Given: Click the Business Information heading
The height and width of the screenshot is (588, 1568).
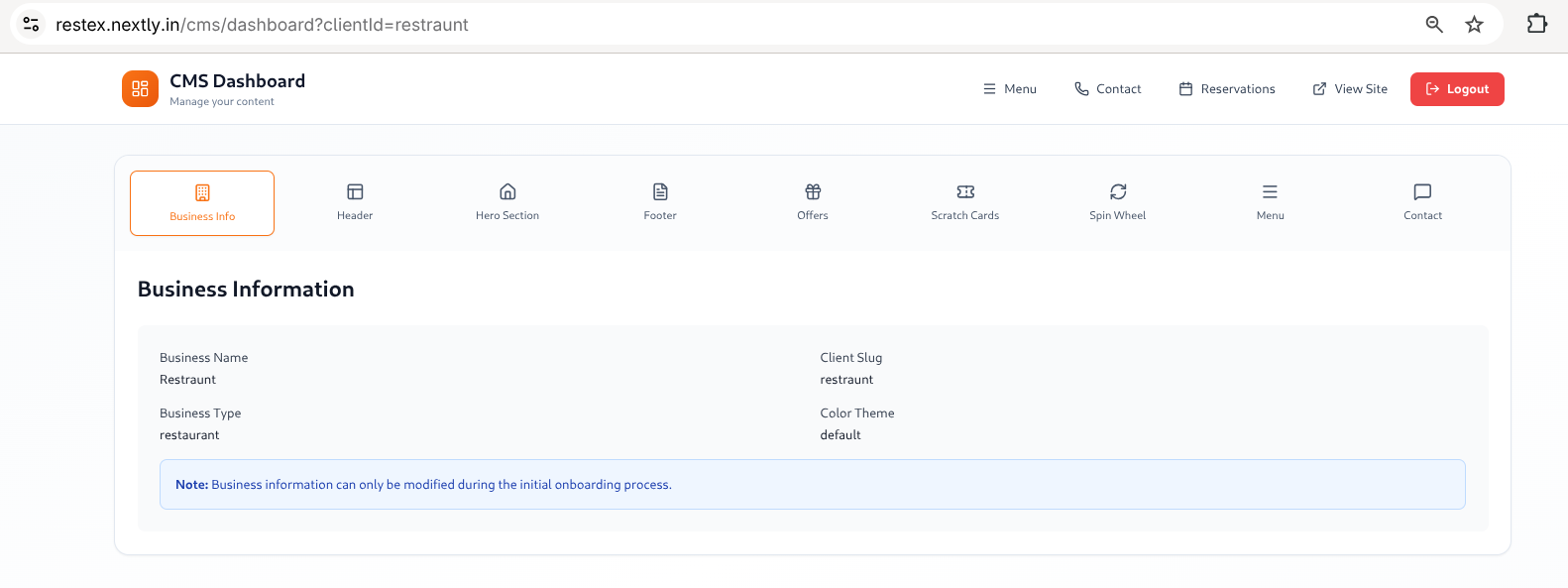Looking at the screenshot, I should [x=246, y=290].
